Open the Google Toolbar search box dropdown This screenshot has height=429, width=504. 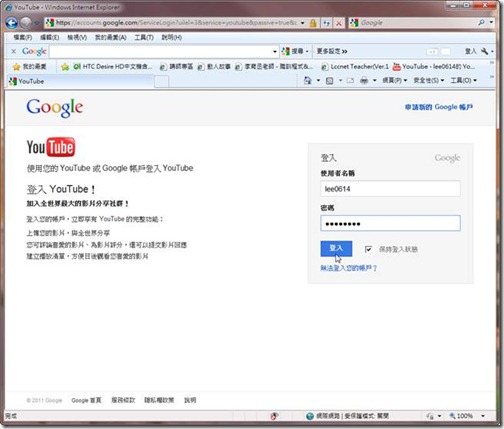click(275, 52)
